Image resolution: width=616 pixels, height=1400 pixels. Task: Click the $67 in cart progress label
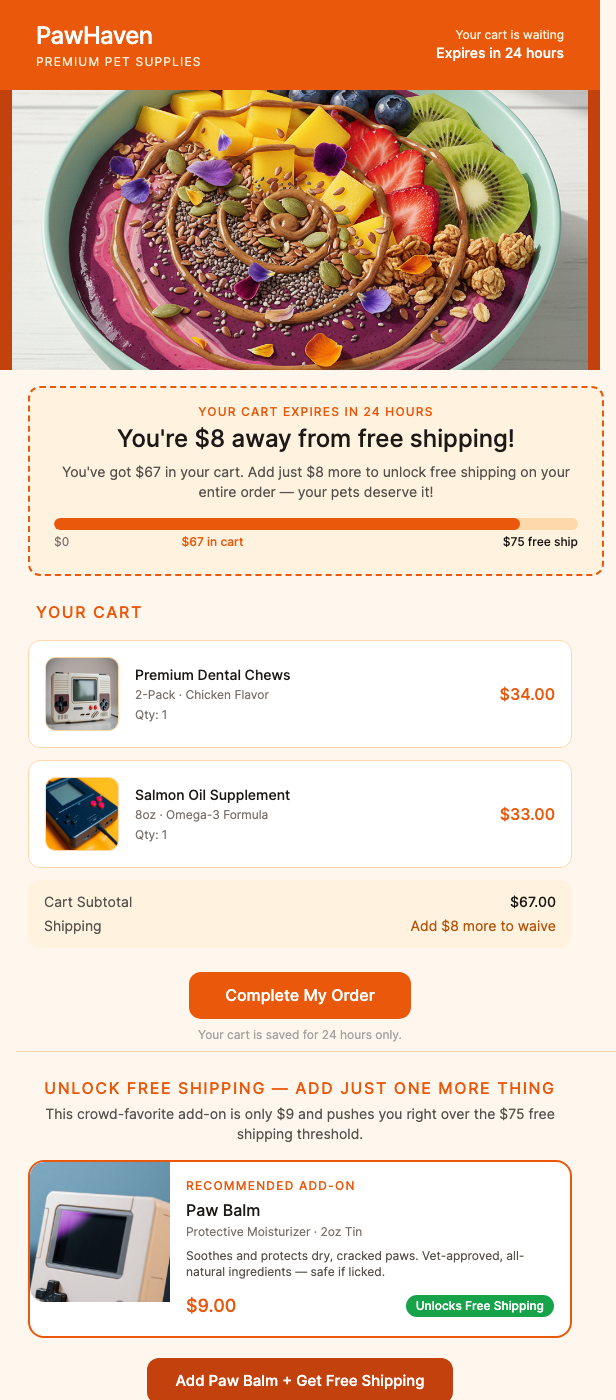pos(212,541)
